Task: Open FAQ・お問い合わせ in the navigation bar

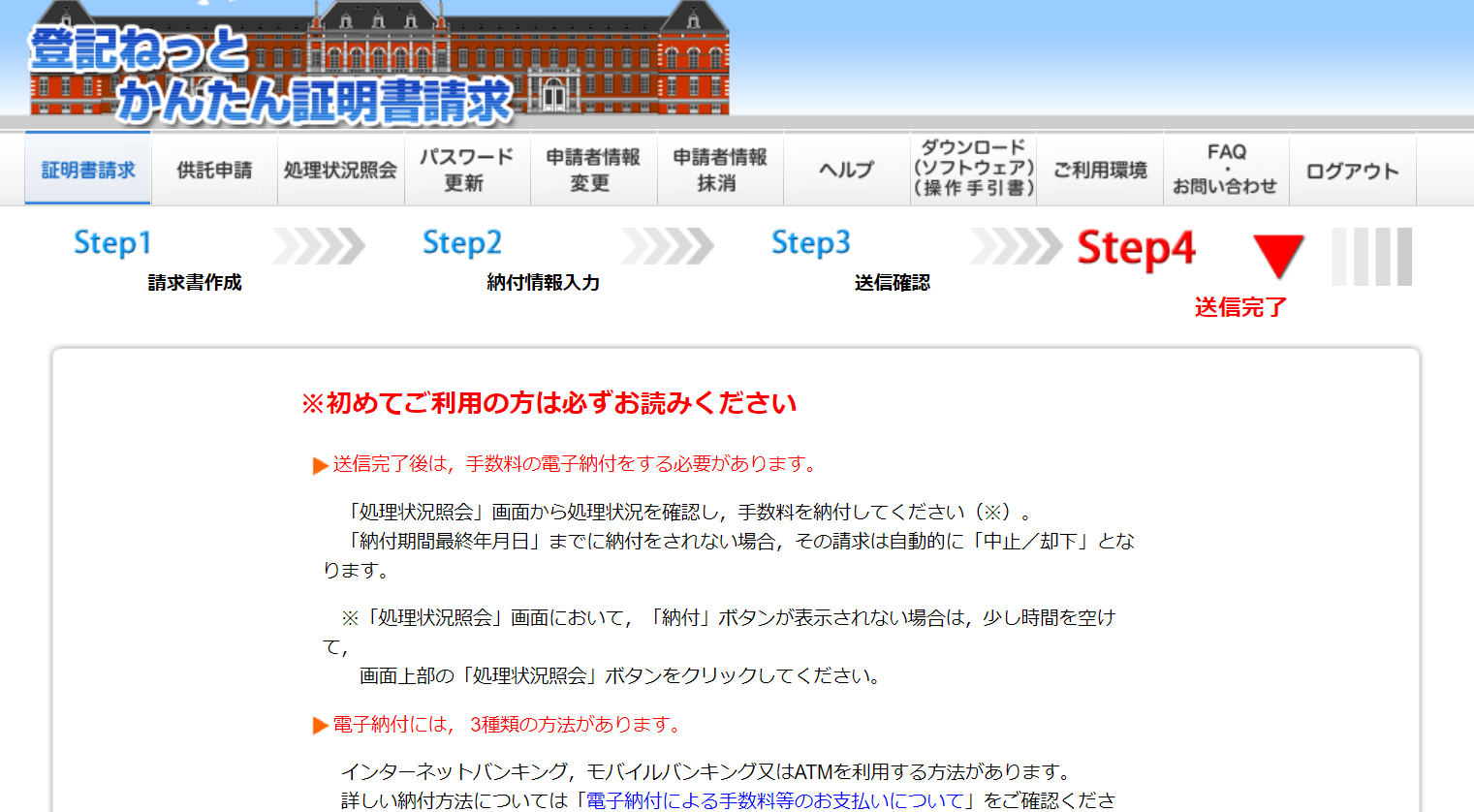Action: (1226, 170)
